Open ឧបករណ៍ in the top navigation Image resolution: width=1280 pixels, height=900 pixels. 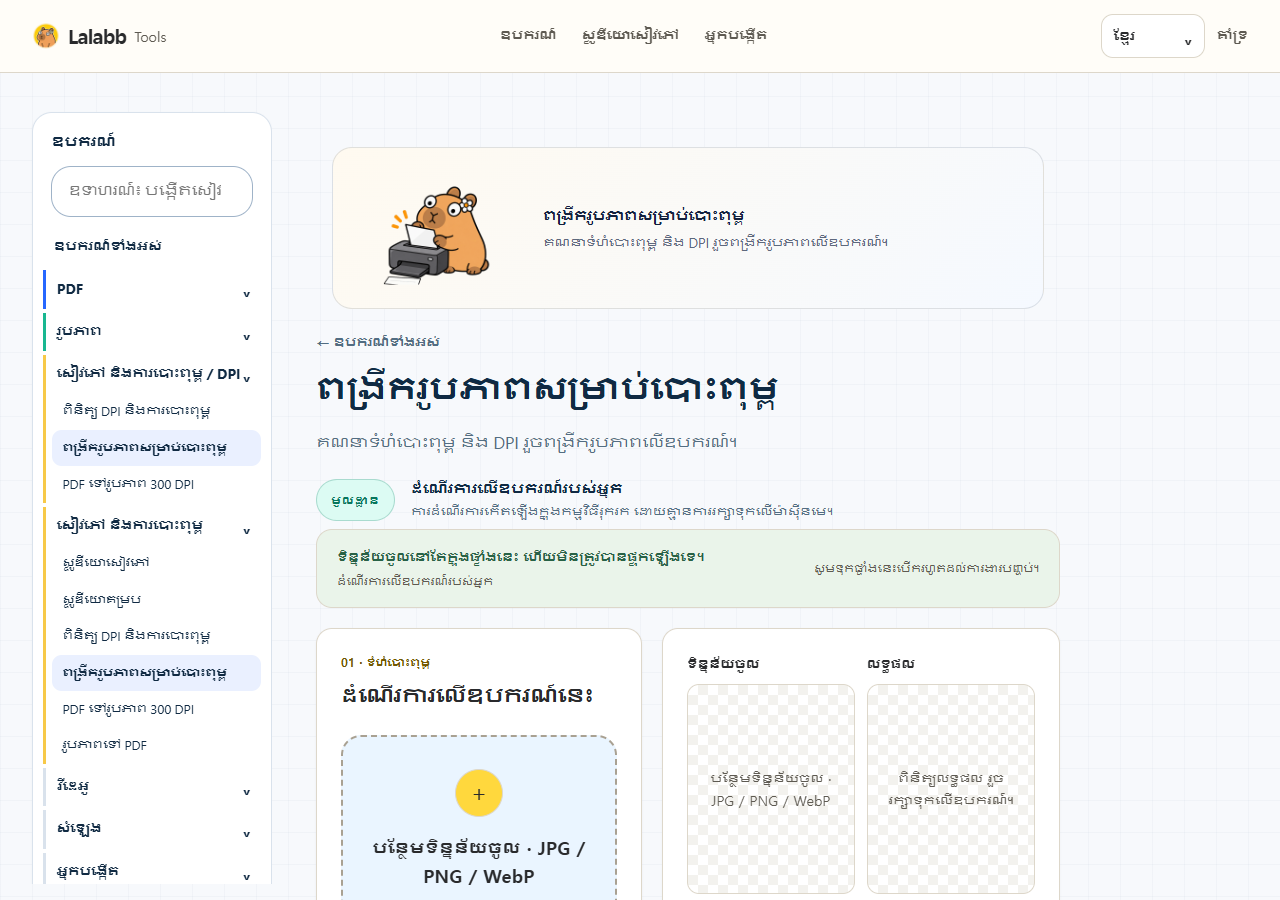click(528, 35)
